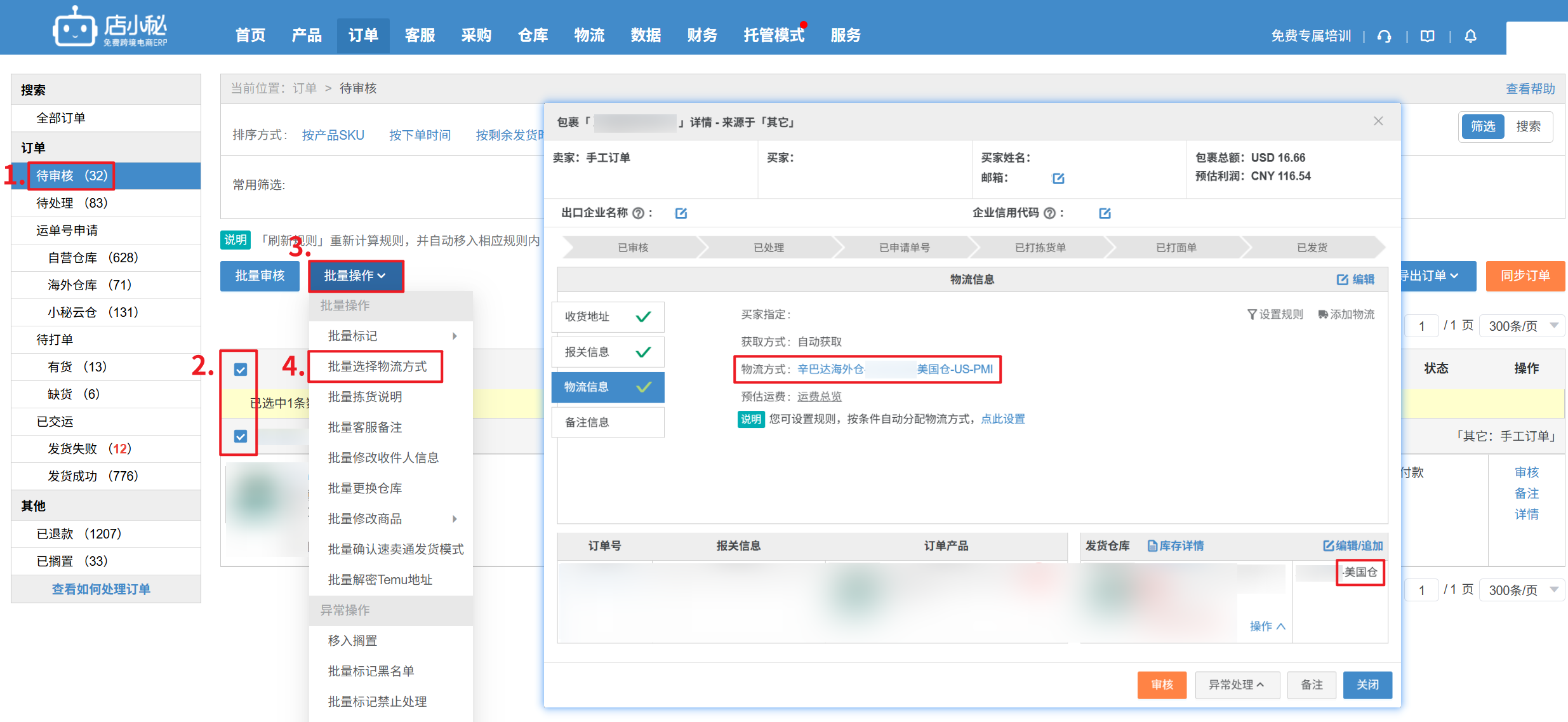The width and height of the screenshot is (1568, 722).
Task: Open the 异常处理 dropdown in dialog
Action: point(1236,685)
